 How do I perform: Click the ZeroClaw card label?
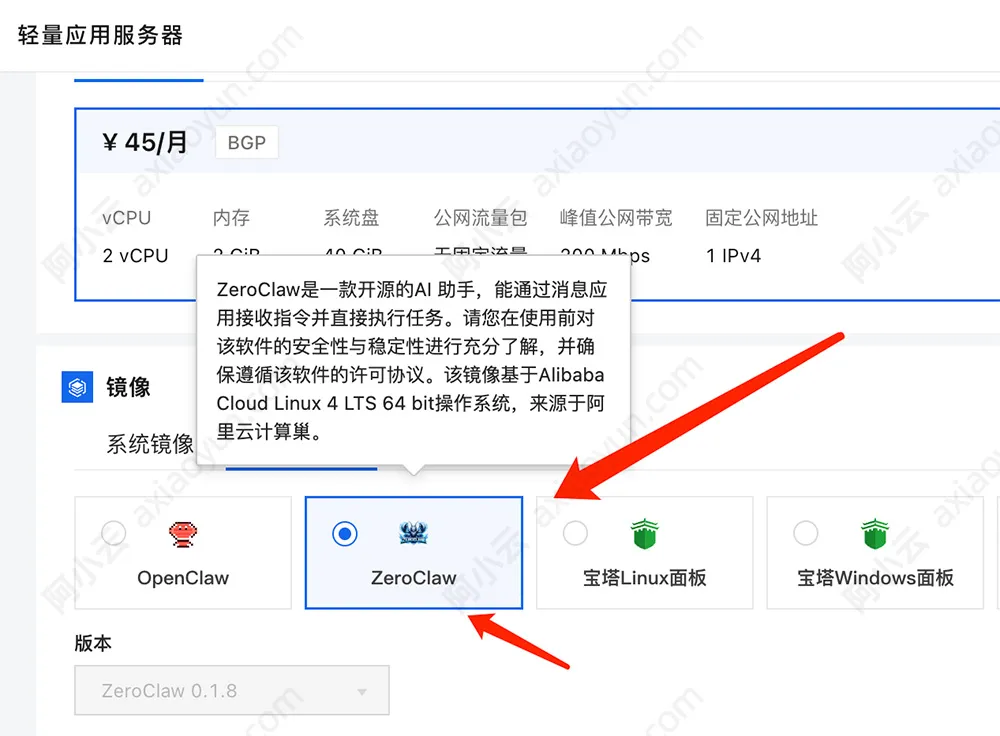coord(414,578)
